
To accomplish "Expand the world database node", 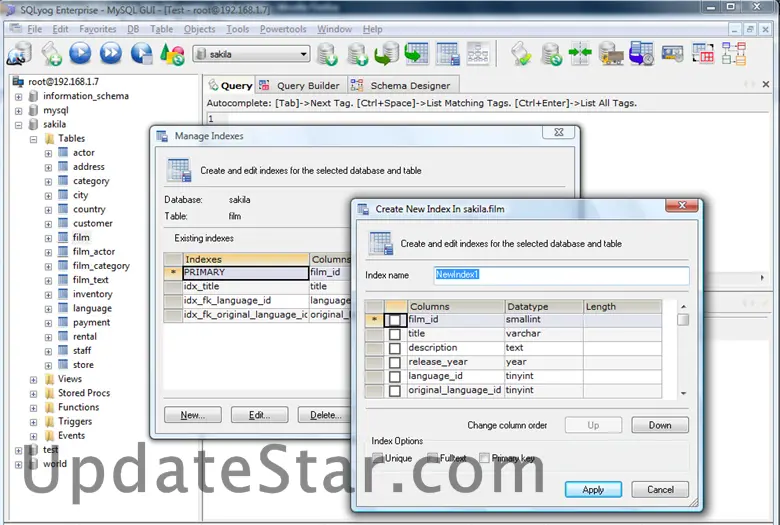I will click(18, 465).
